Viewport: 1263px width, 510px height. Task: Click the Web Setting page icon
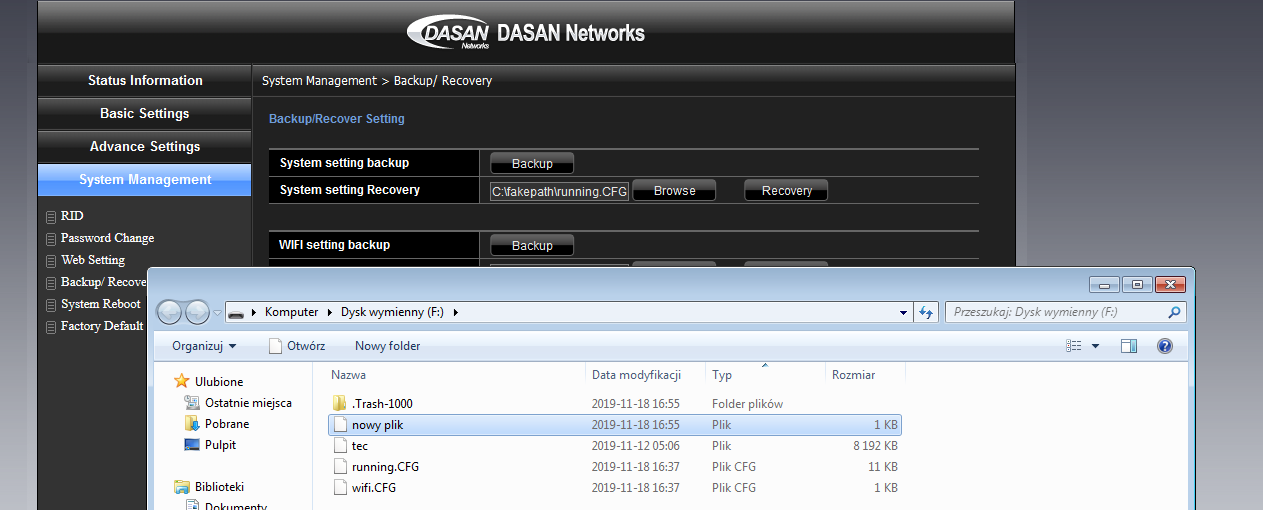(51, 260)
